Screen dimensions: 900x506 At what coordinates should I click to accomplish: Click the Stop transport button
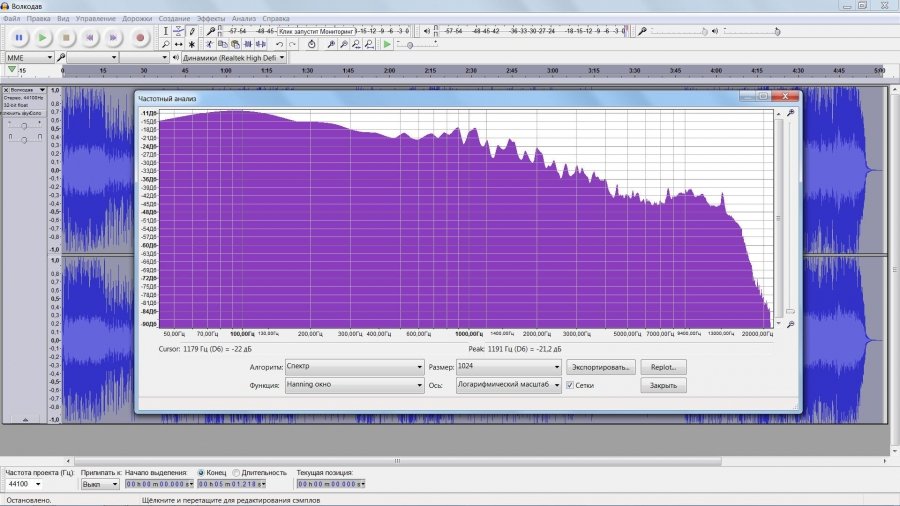pyautogui.click(x=67, y=37)
